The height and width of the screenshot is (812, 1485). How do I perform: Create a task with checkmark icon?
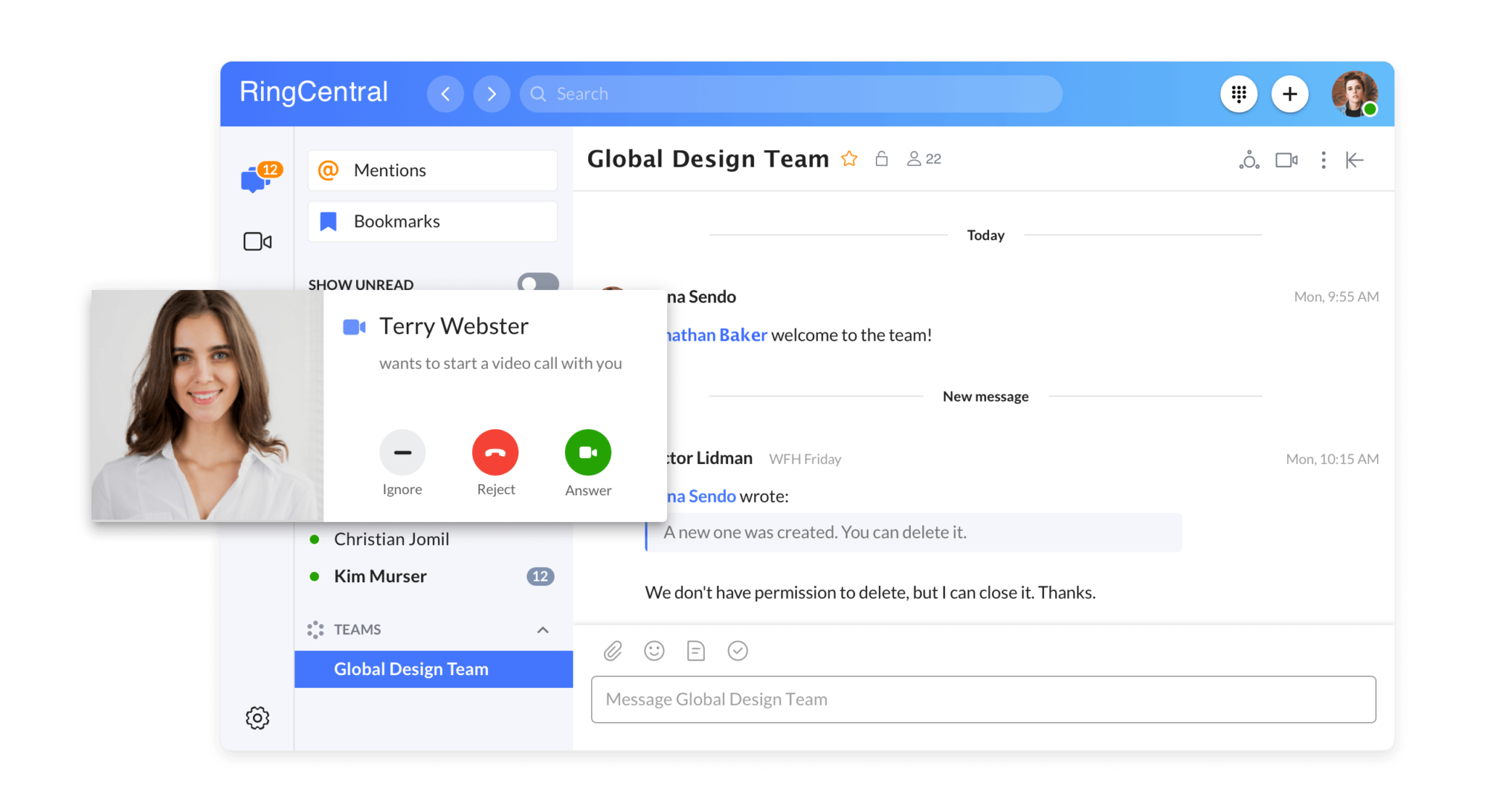tap(737, 651)
